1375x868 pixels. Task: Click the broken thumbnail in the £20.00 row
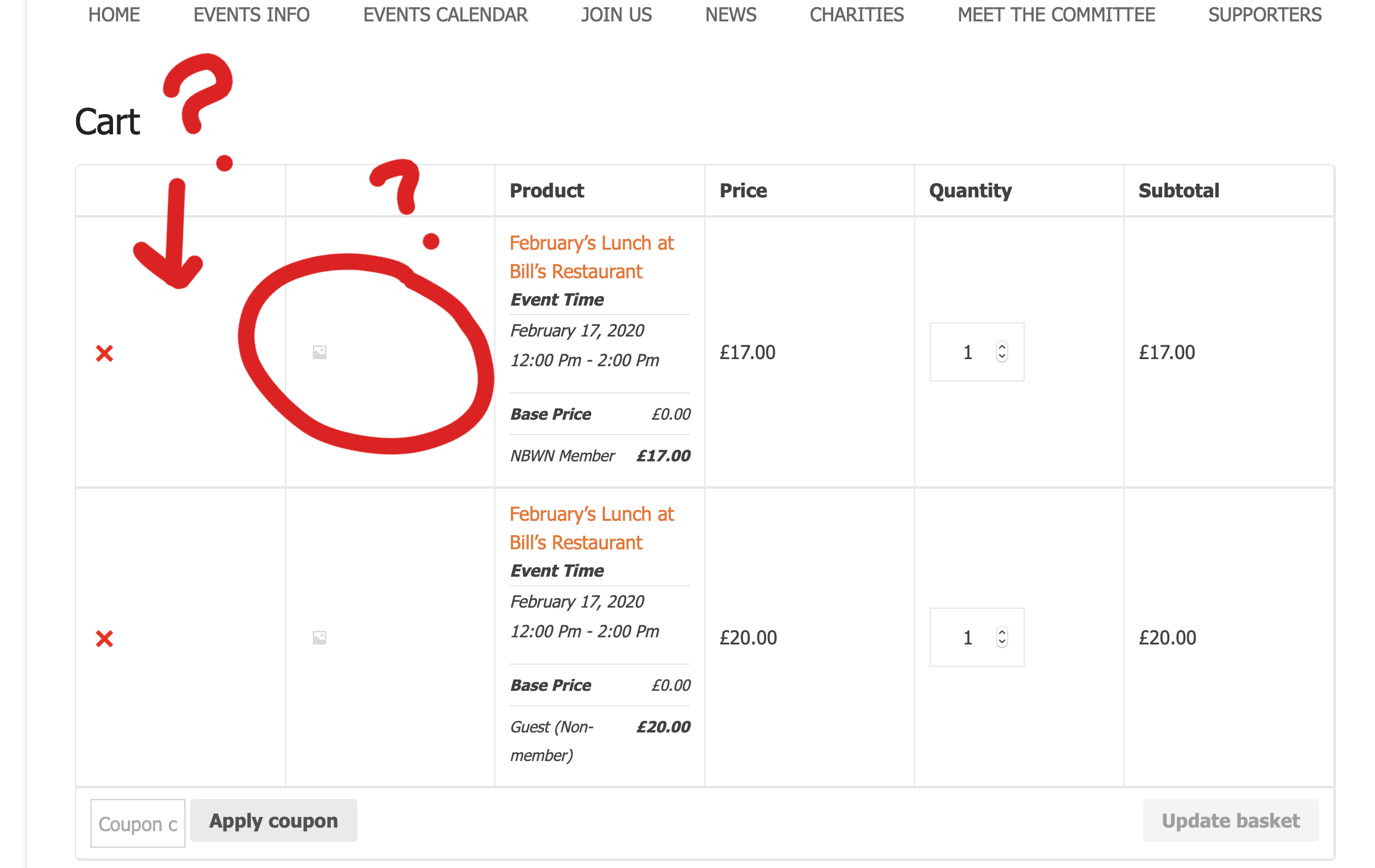(319, 638)
